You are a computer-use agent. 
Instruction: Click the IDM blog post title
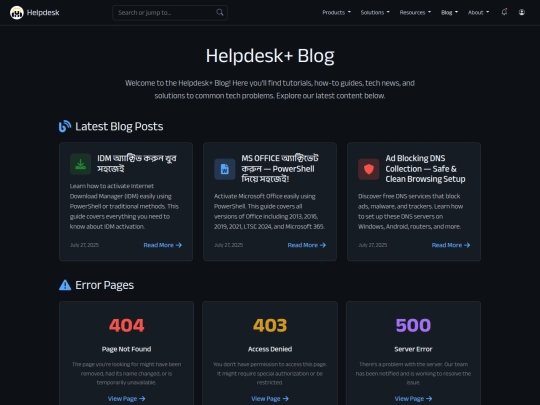pyautogui.click(x=137, y=164)
